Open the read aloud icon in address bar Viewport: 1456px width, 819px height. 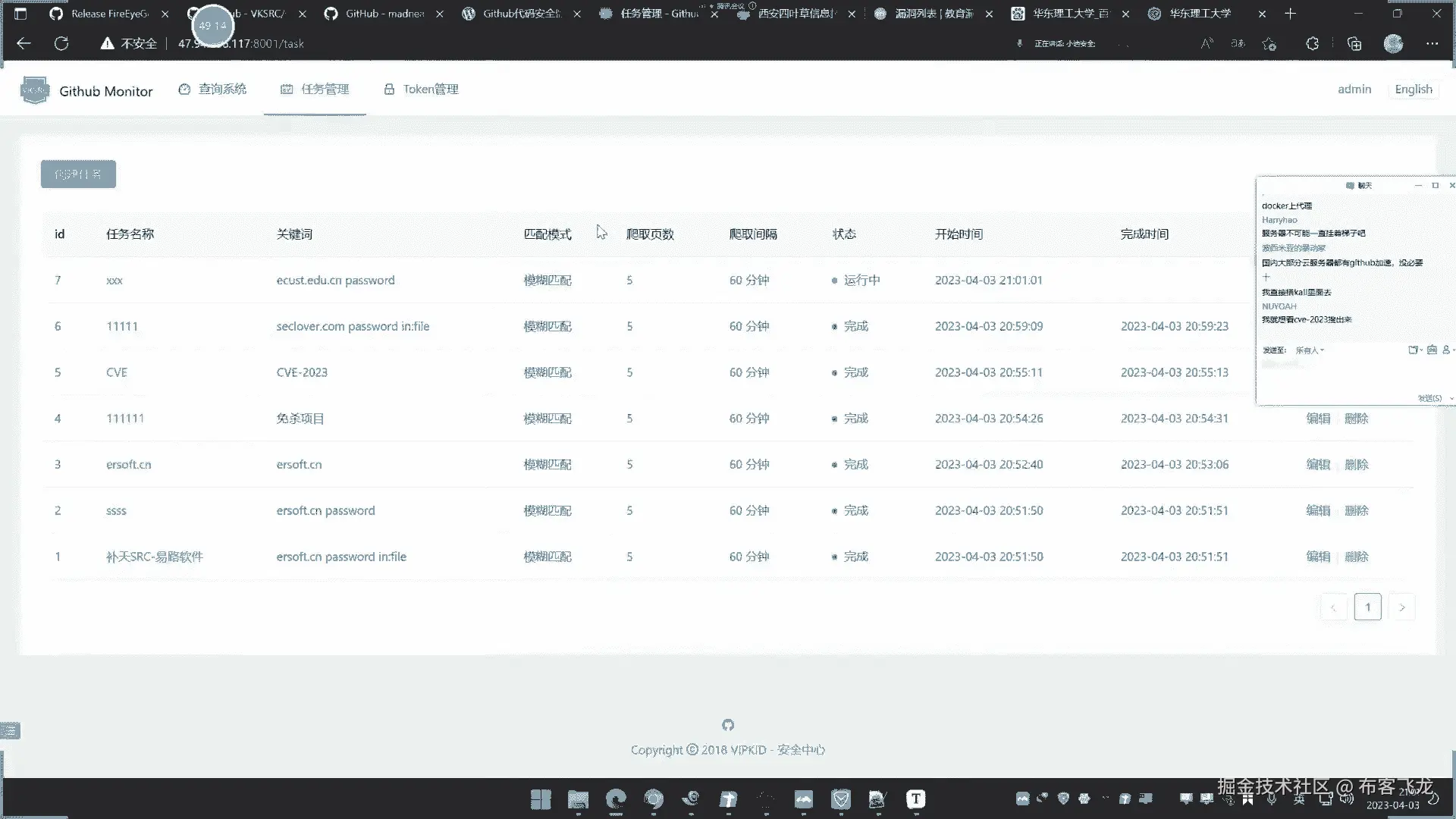click(x=1207, y=43)
